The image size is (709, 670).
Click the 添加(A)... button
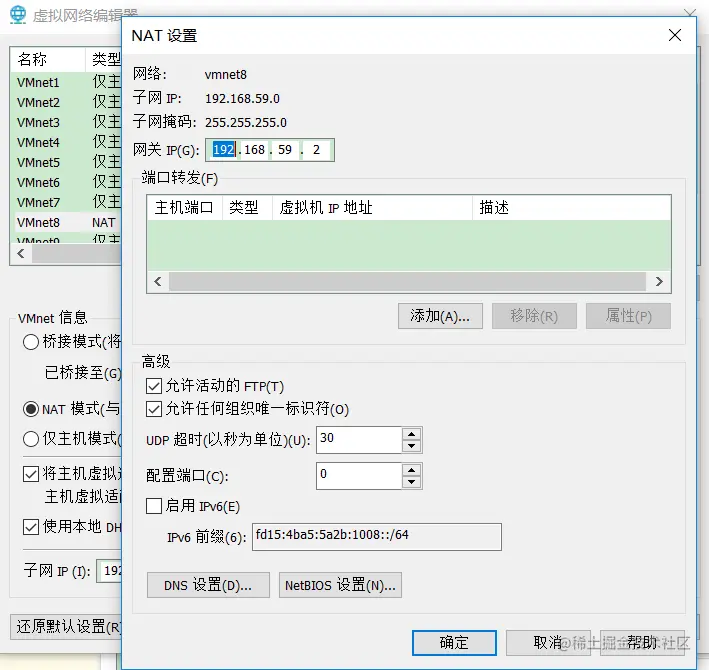pyautogui.click(x=440, y=316)
